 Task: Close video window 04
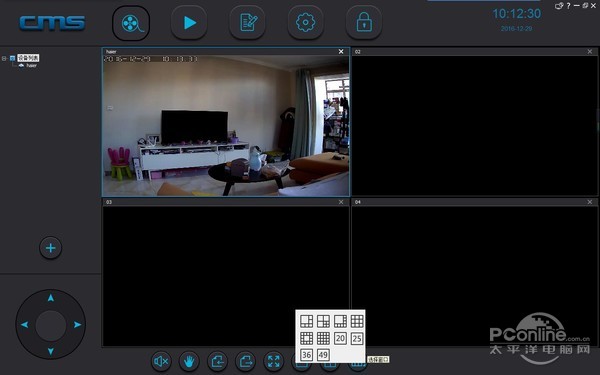590,202
